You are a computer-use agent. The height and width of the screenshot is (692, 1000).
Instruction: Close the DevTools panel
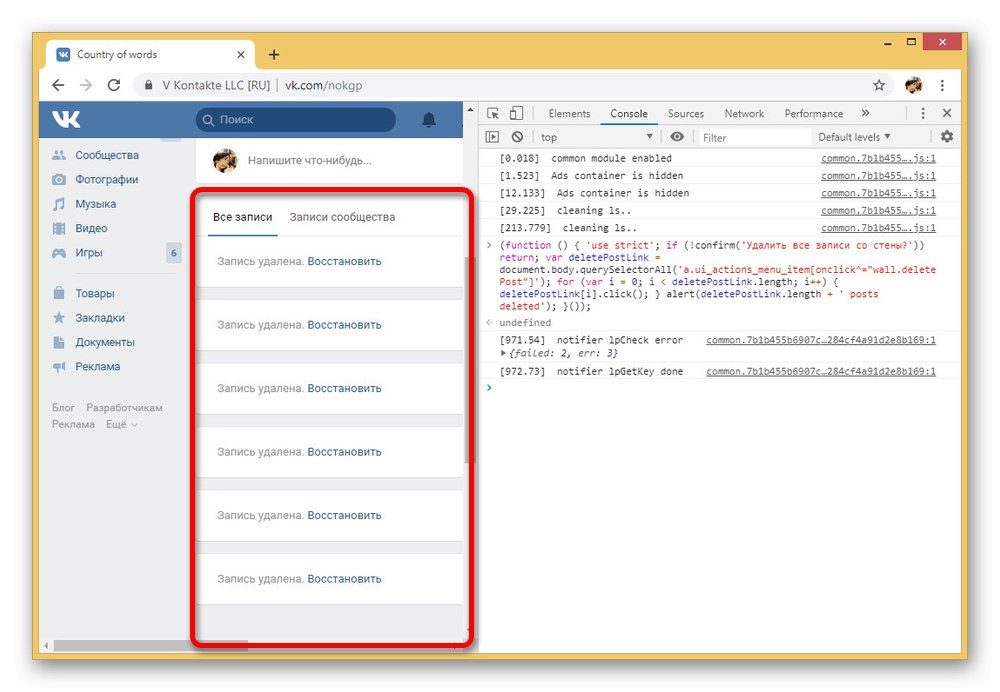click(947, 113)
